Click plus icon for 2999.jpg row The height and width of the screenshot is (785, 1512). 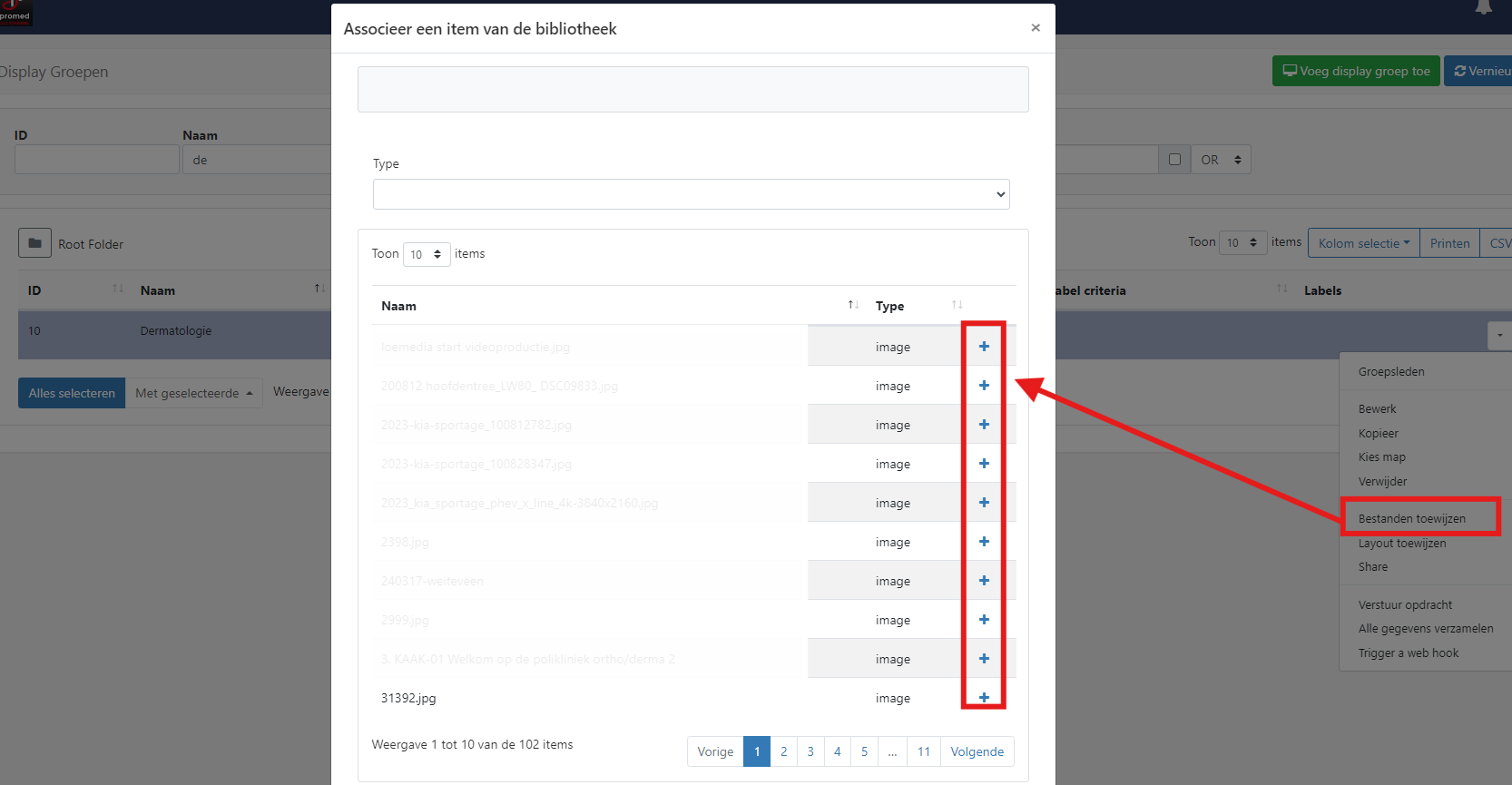pos(984,620)
